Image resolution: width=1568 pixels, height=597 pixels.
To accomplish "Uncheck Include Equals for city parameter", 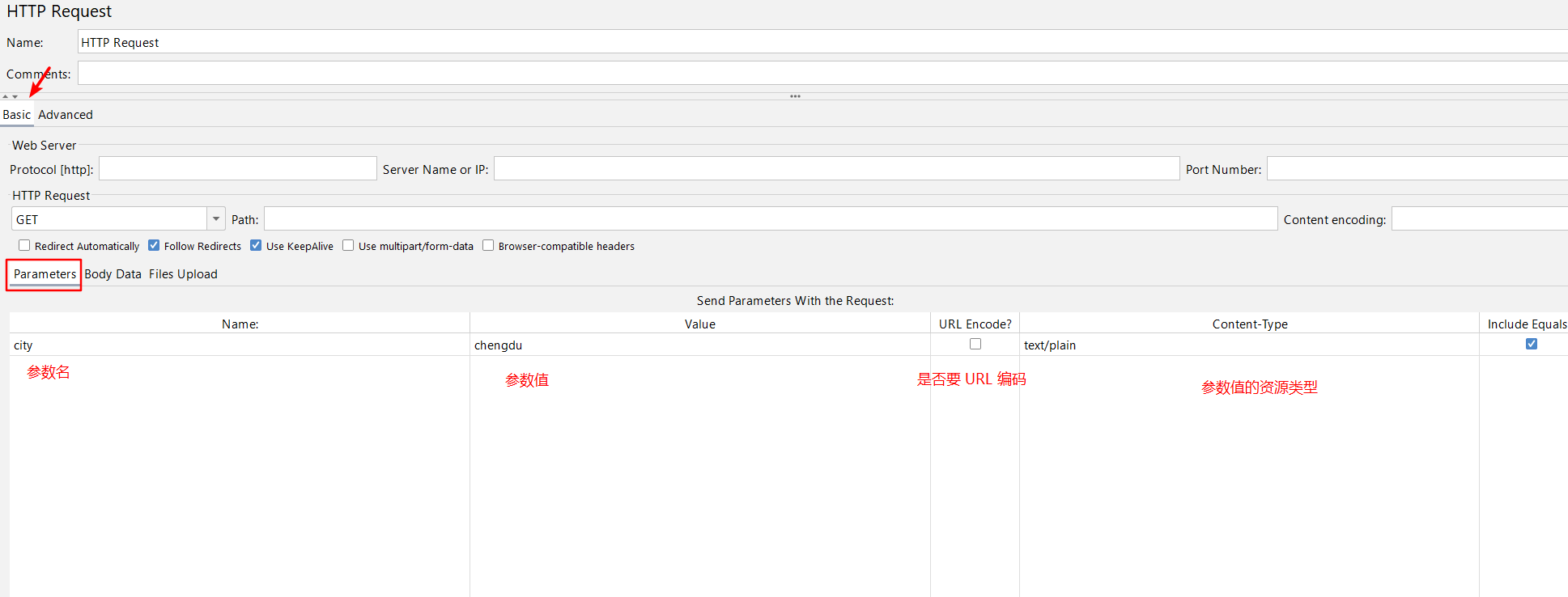I will [x=1531, y=345].
